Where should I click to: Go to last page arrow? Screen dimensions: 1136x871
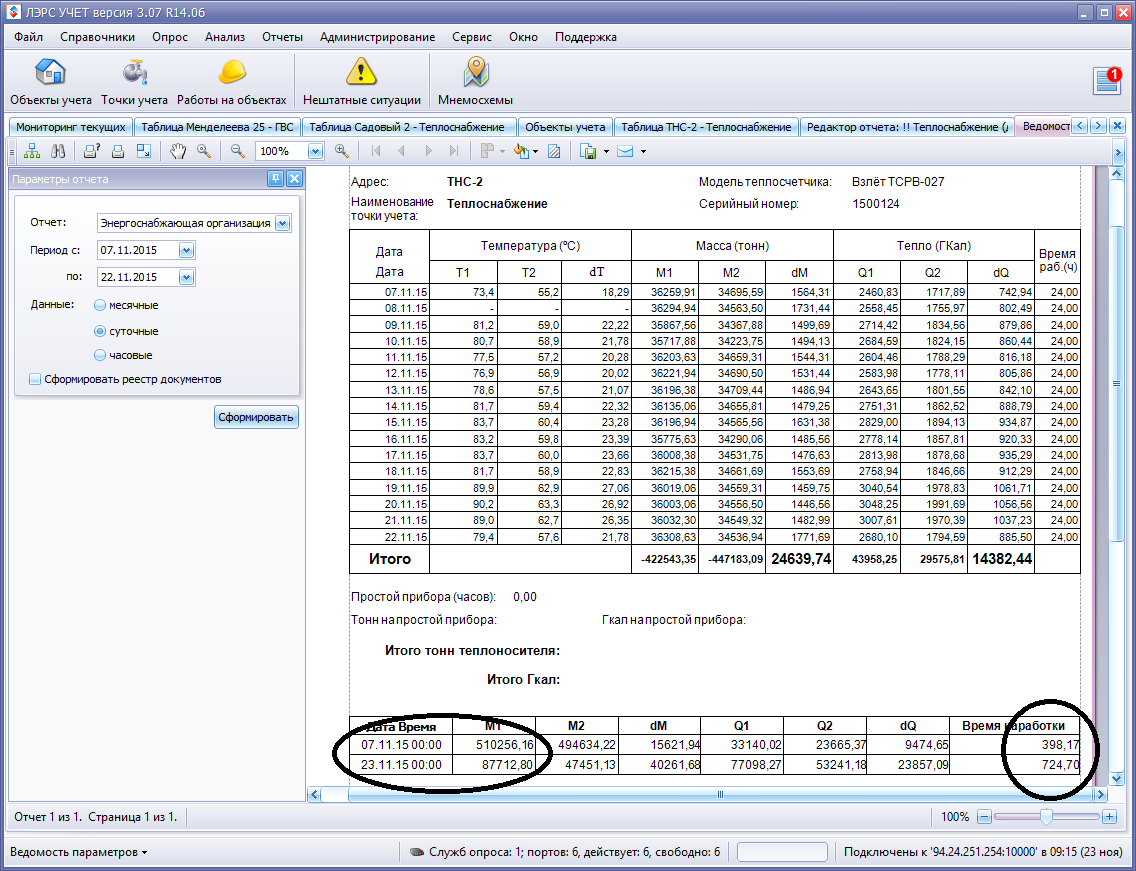click(454, 151)
